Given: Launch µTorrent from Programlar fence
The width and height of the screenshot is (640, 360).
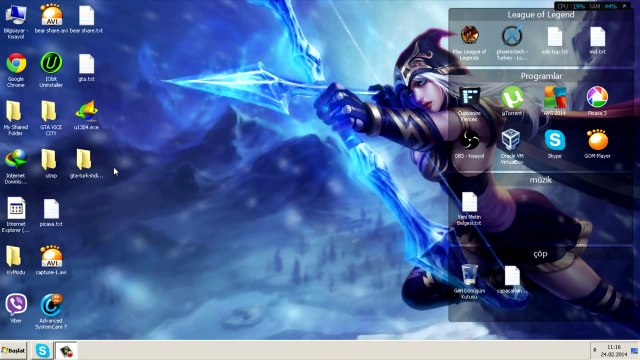Looking at the screenshot, I should (512, 101).
